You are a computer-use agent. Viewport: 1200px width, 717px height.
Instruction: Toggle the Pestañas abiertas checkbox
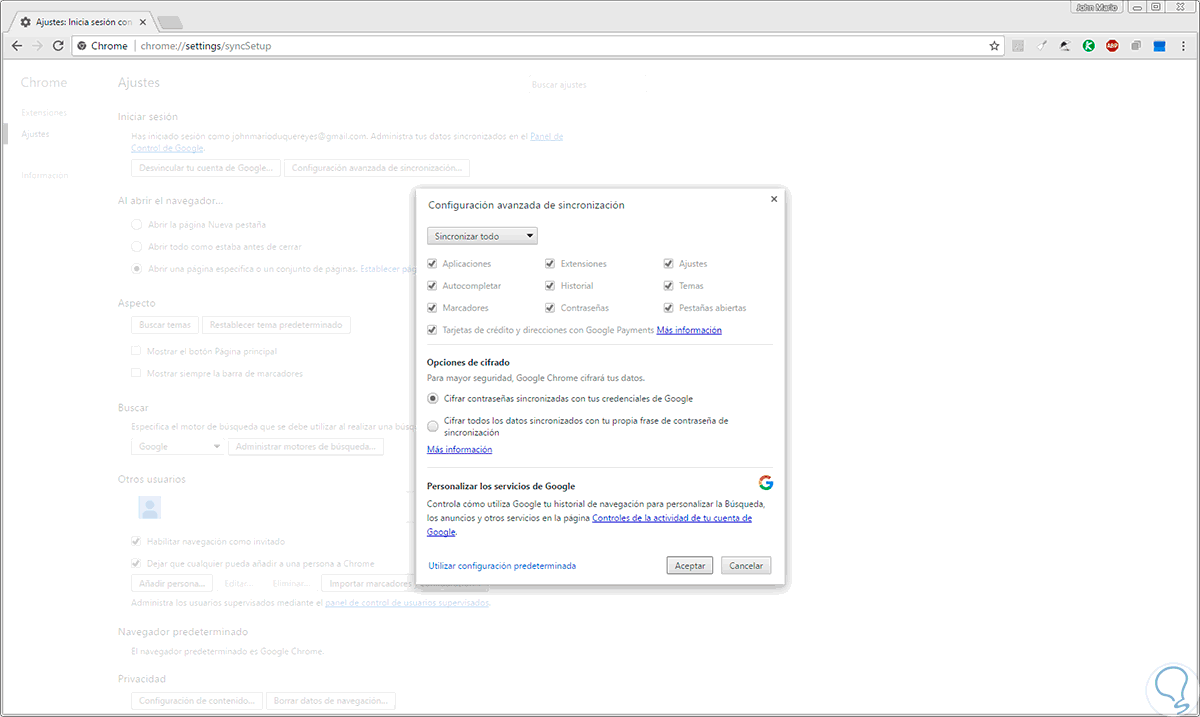[x=669, y=308]
